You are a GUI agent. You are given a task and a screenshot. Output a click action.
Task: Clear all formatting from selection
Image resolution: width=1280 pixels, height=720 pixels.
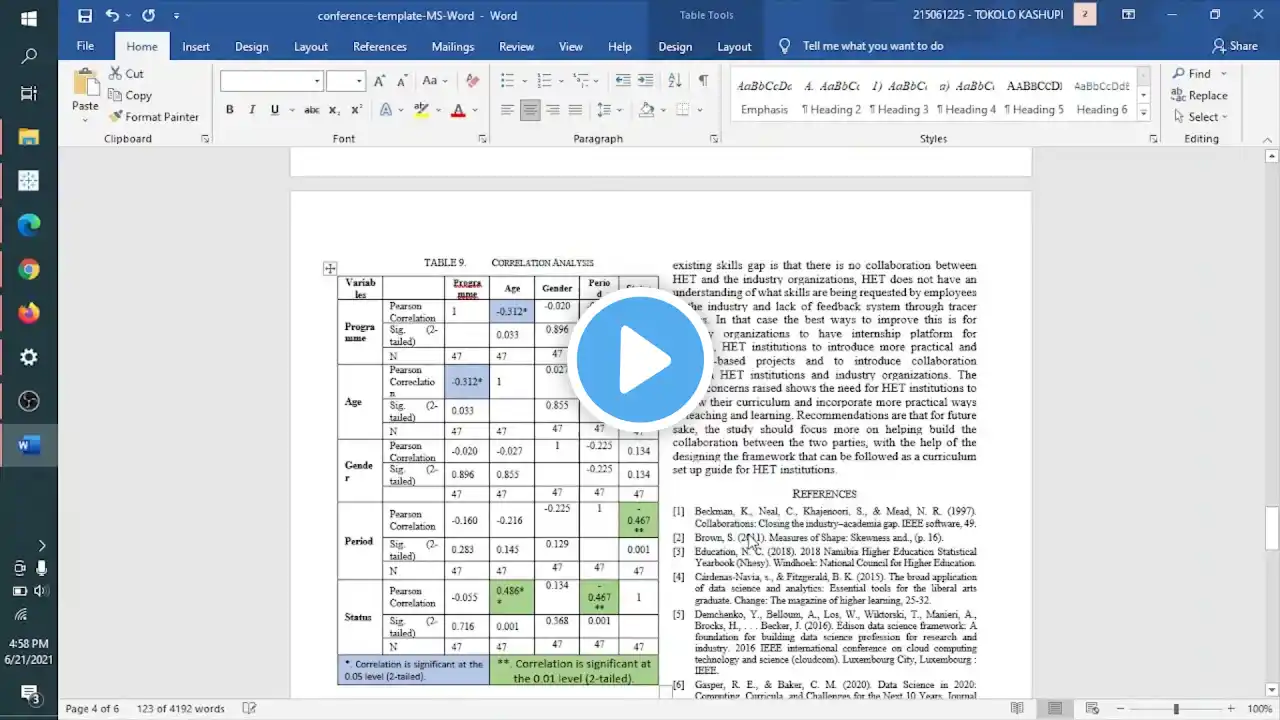pyautogui.click(x=472, y=81)
